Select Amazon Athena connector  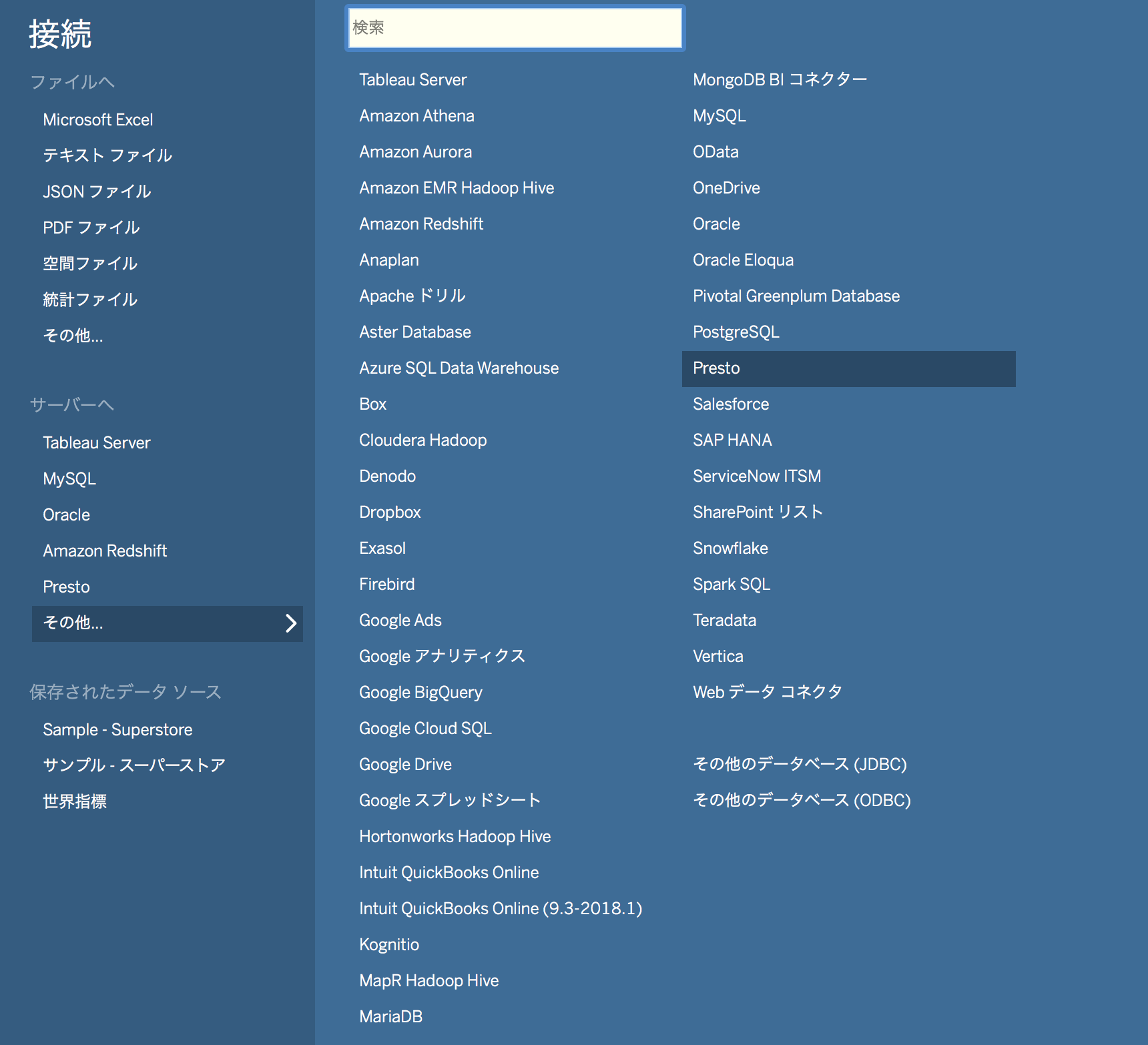[x=416, y=116]
